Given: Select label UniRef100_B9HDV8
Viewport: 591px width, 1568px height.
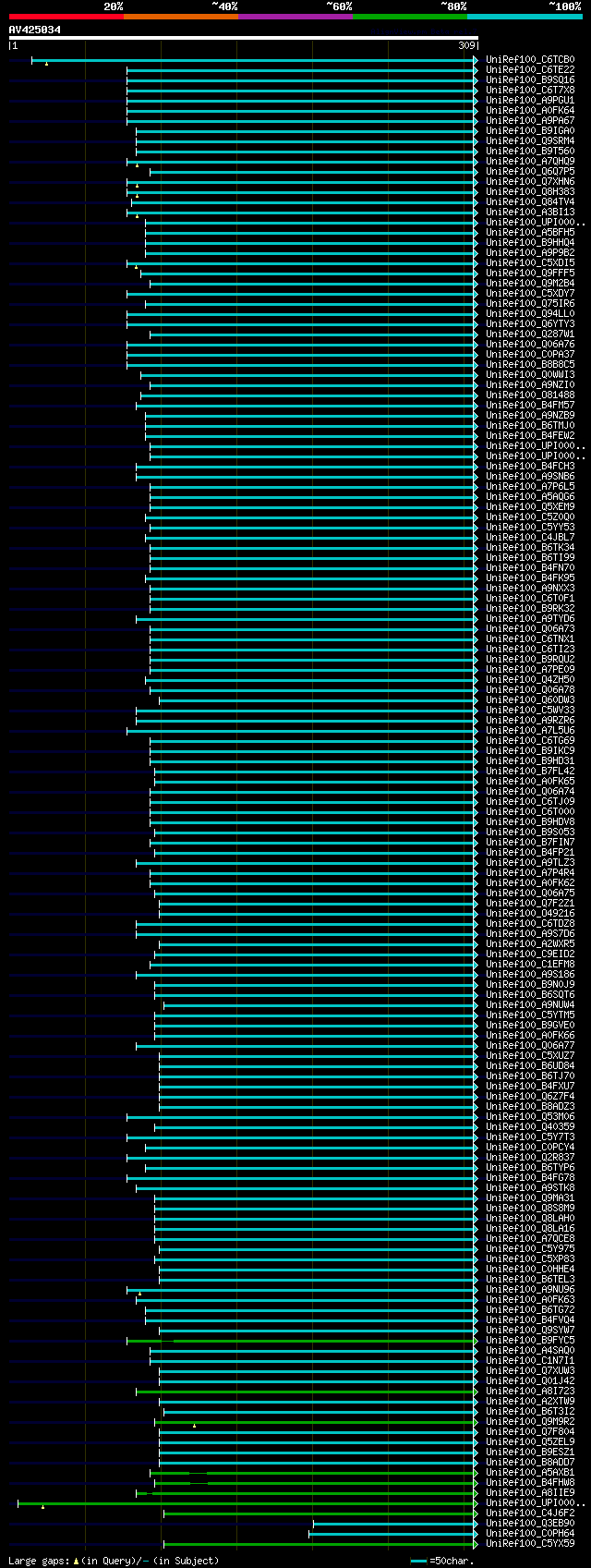Looking at the screenshot, I should point(530,822).
